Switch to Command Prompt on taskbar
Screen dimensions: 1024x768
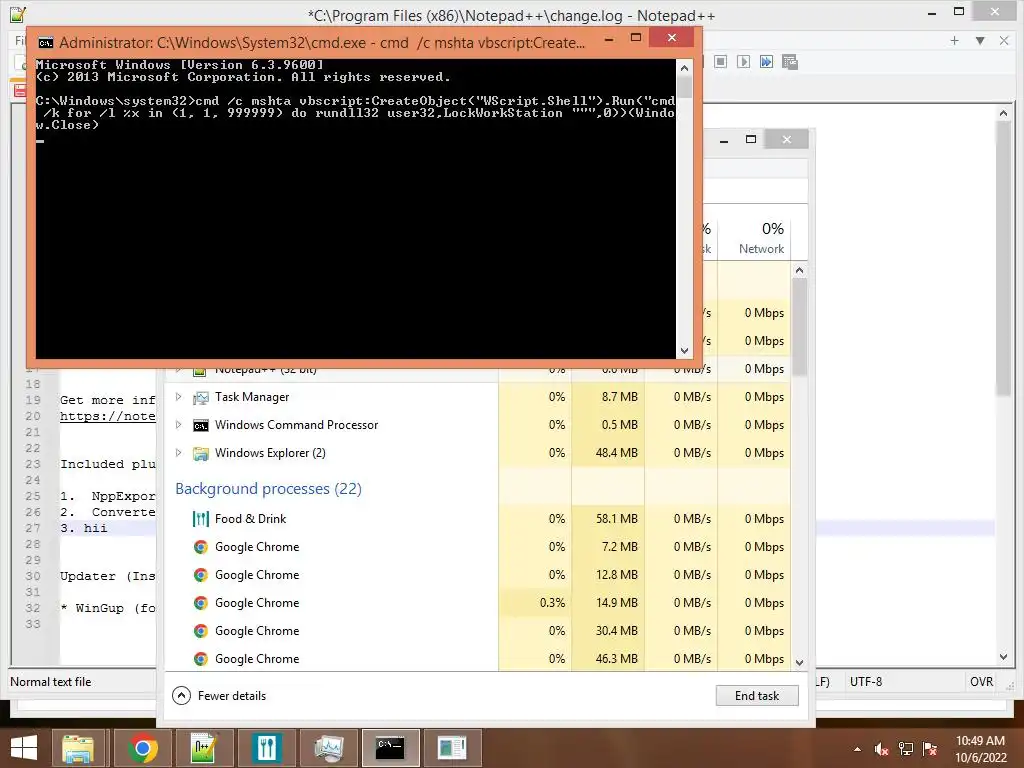point(390,748)
